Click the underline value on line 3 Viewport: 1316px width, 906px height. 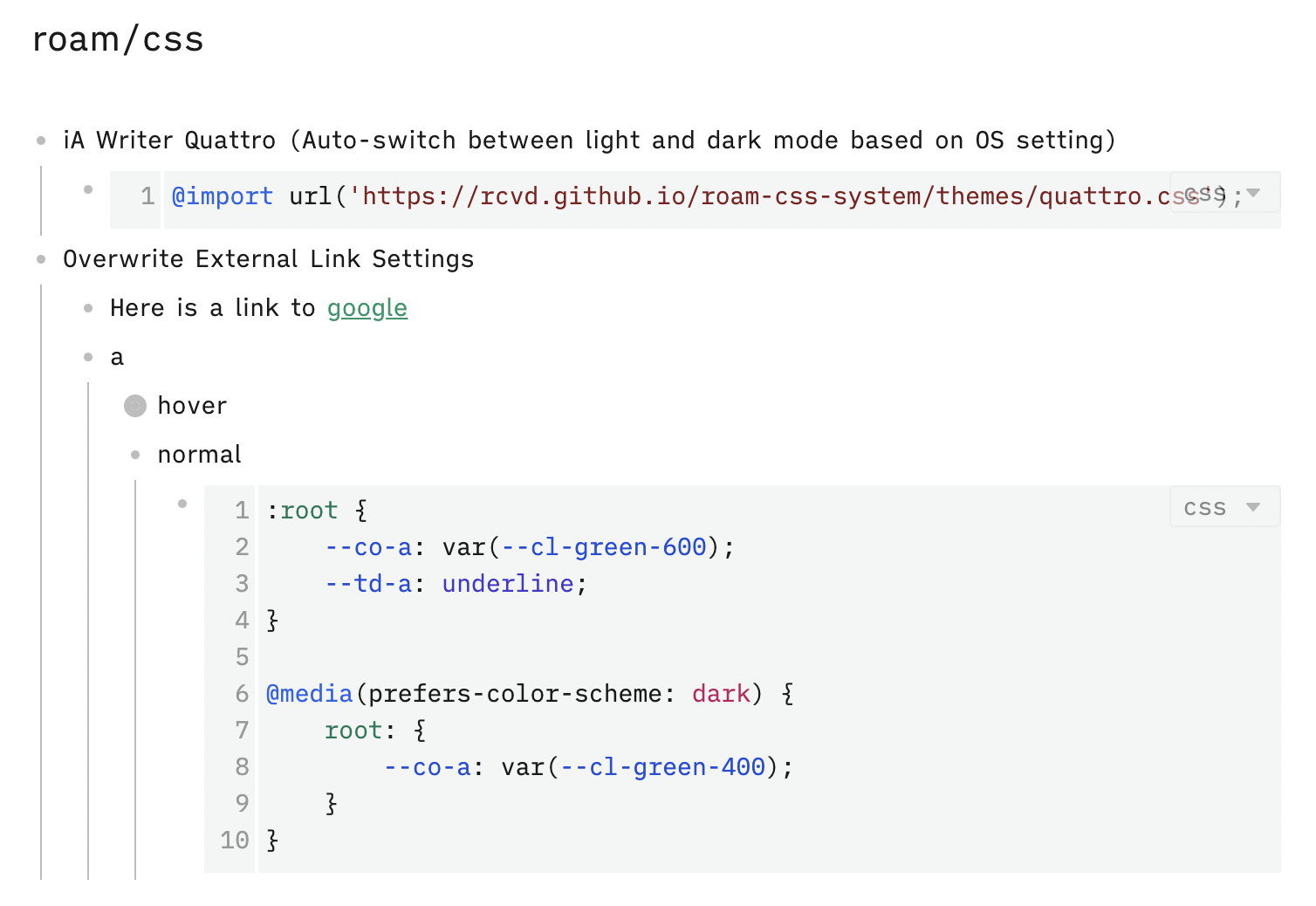coord(507,583)
